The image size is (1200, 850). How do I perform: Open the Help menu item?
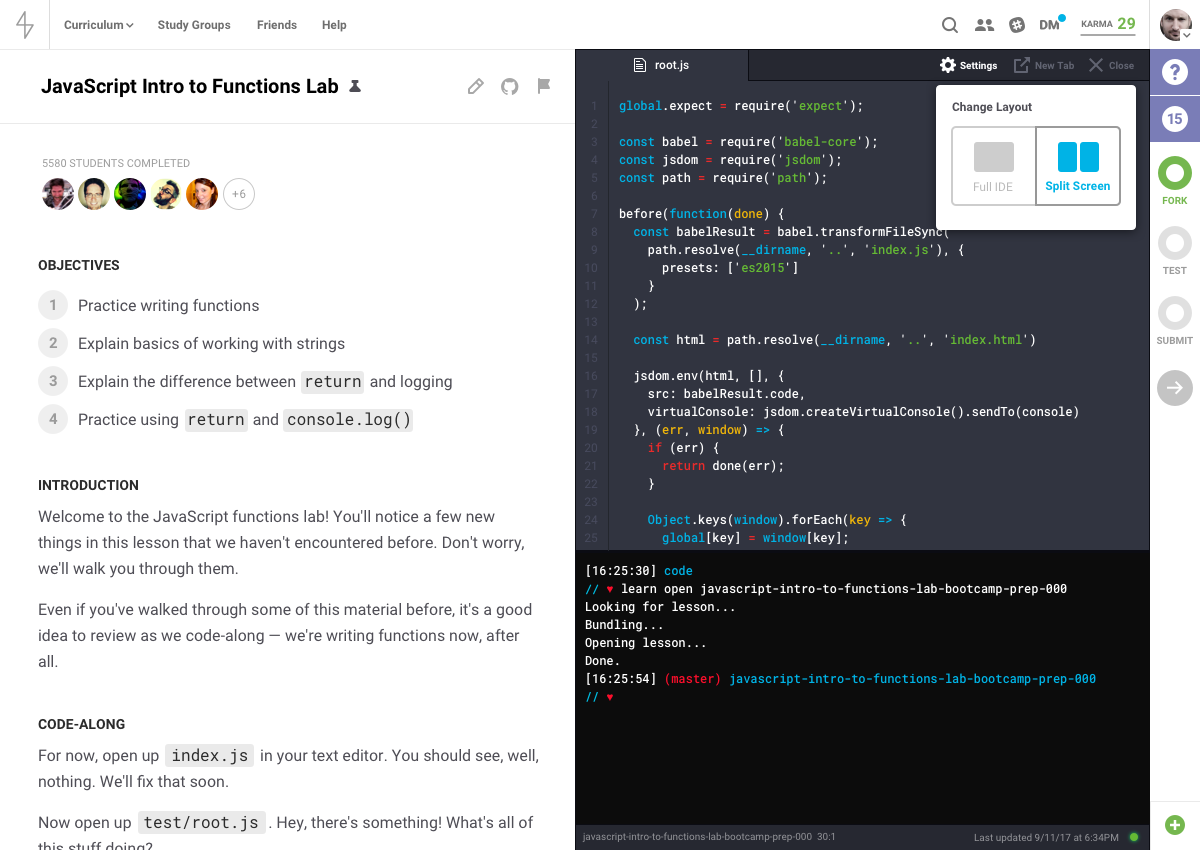[x=334, y=25]
